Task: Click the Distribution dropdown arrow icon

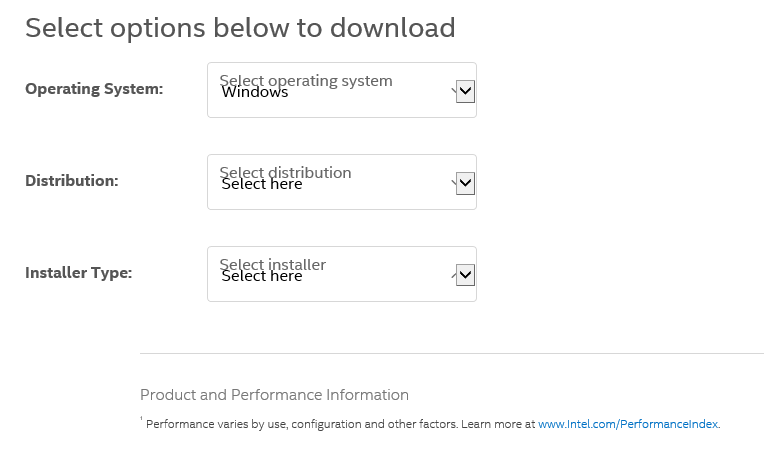Action: [x=465, y=183]
